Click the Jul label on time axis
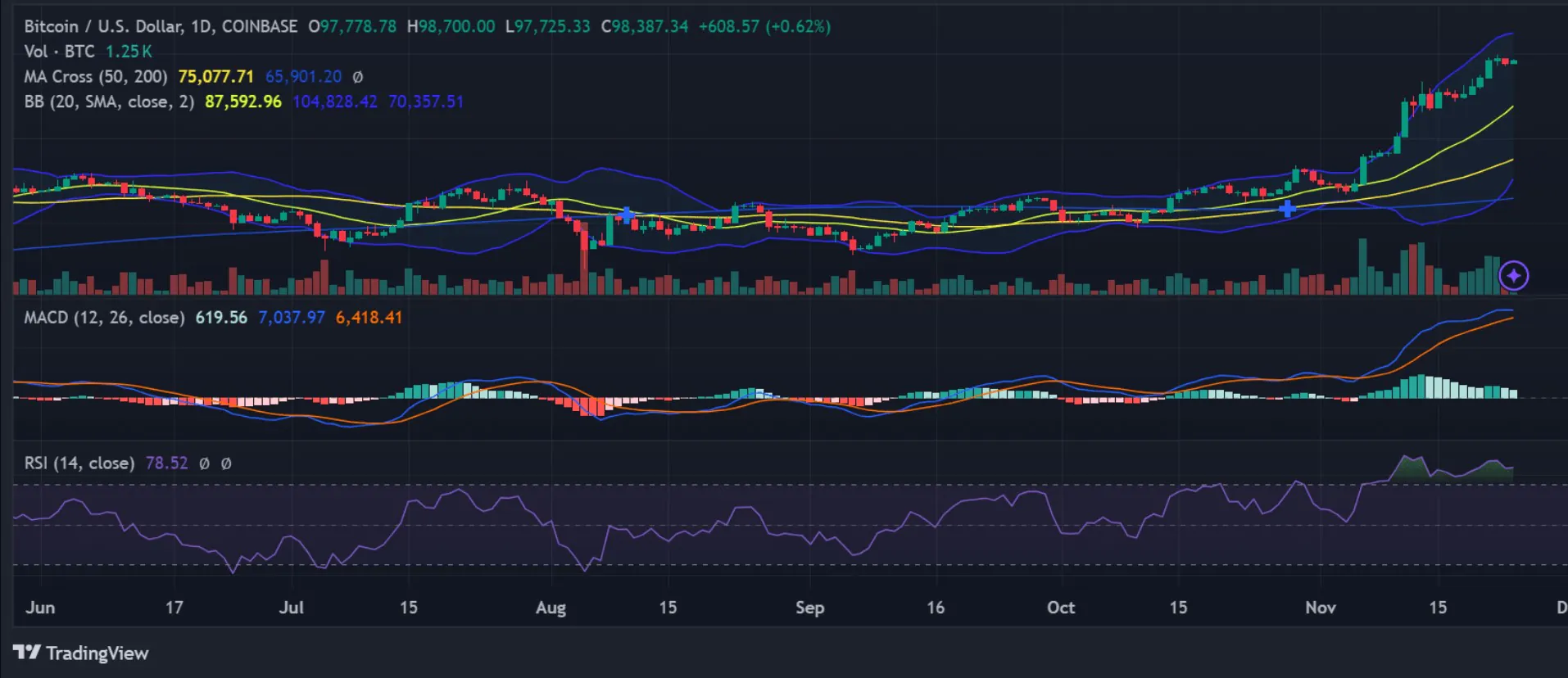Screen dimensions: 1568x678 click(x=292, y=608)
